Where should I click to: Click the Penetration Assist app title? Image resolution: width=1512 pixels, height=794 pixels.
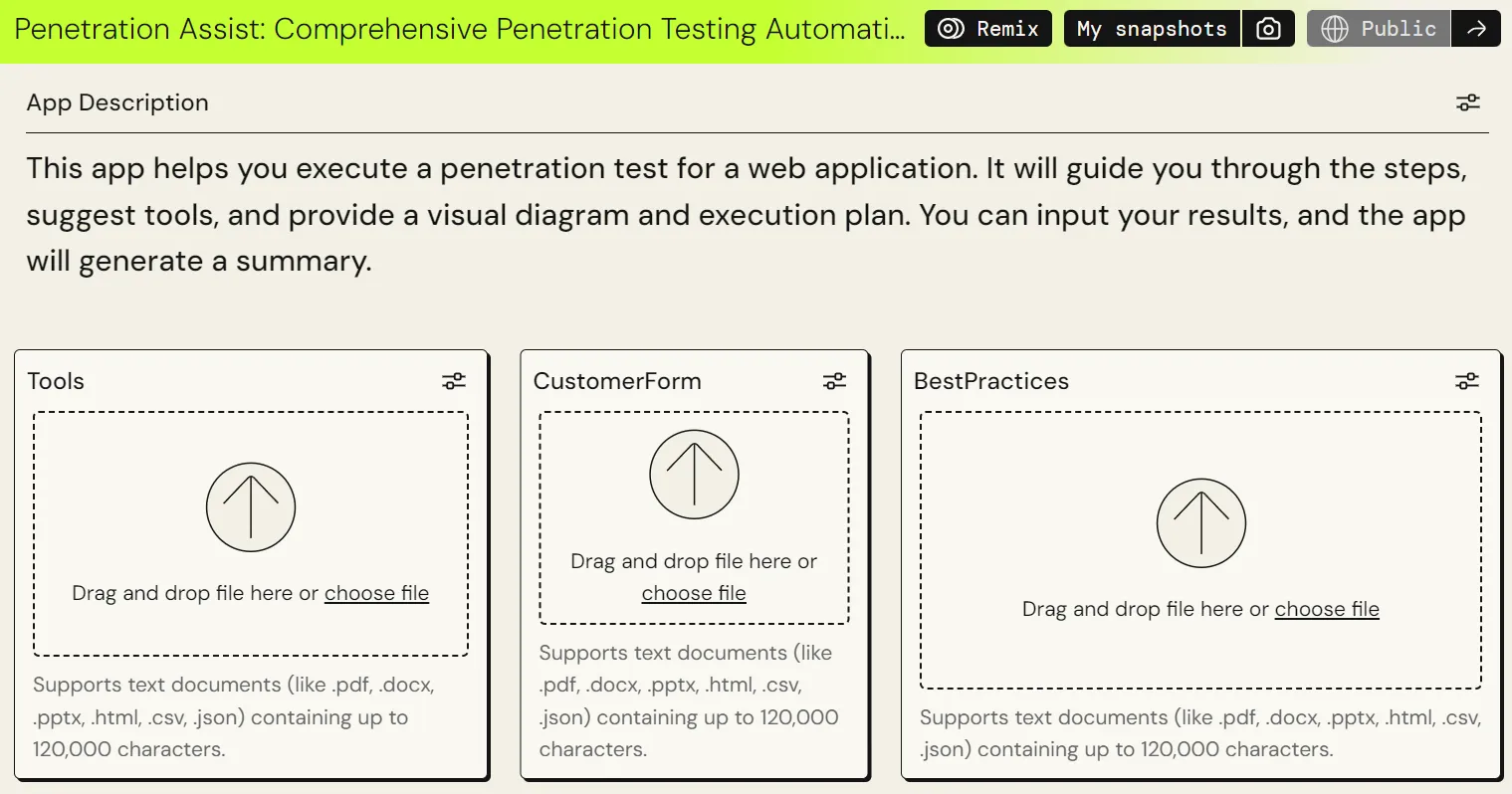[x=460, y=29]
